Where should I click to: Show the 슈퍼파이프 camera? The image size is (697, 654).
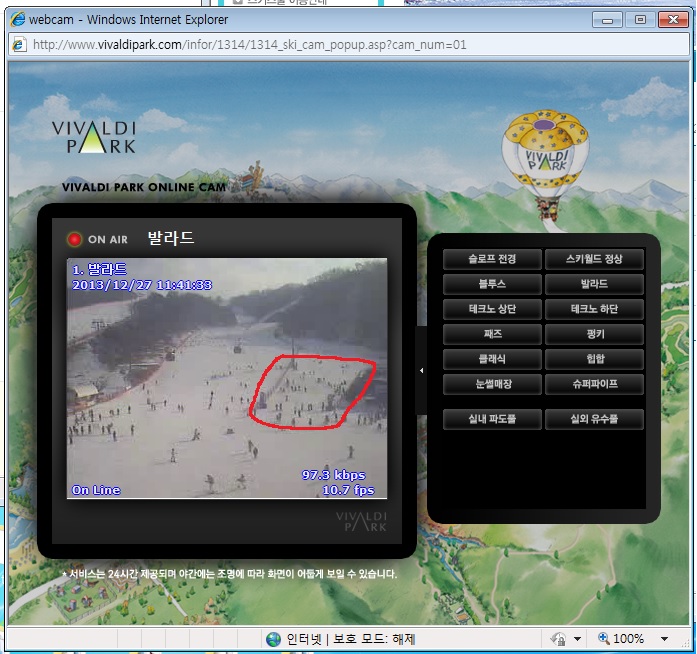point(594,384)
